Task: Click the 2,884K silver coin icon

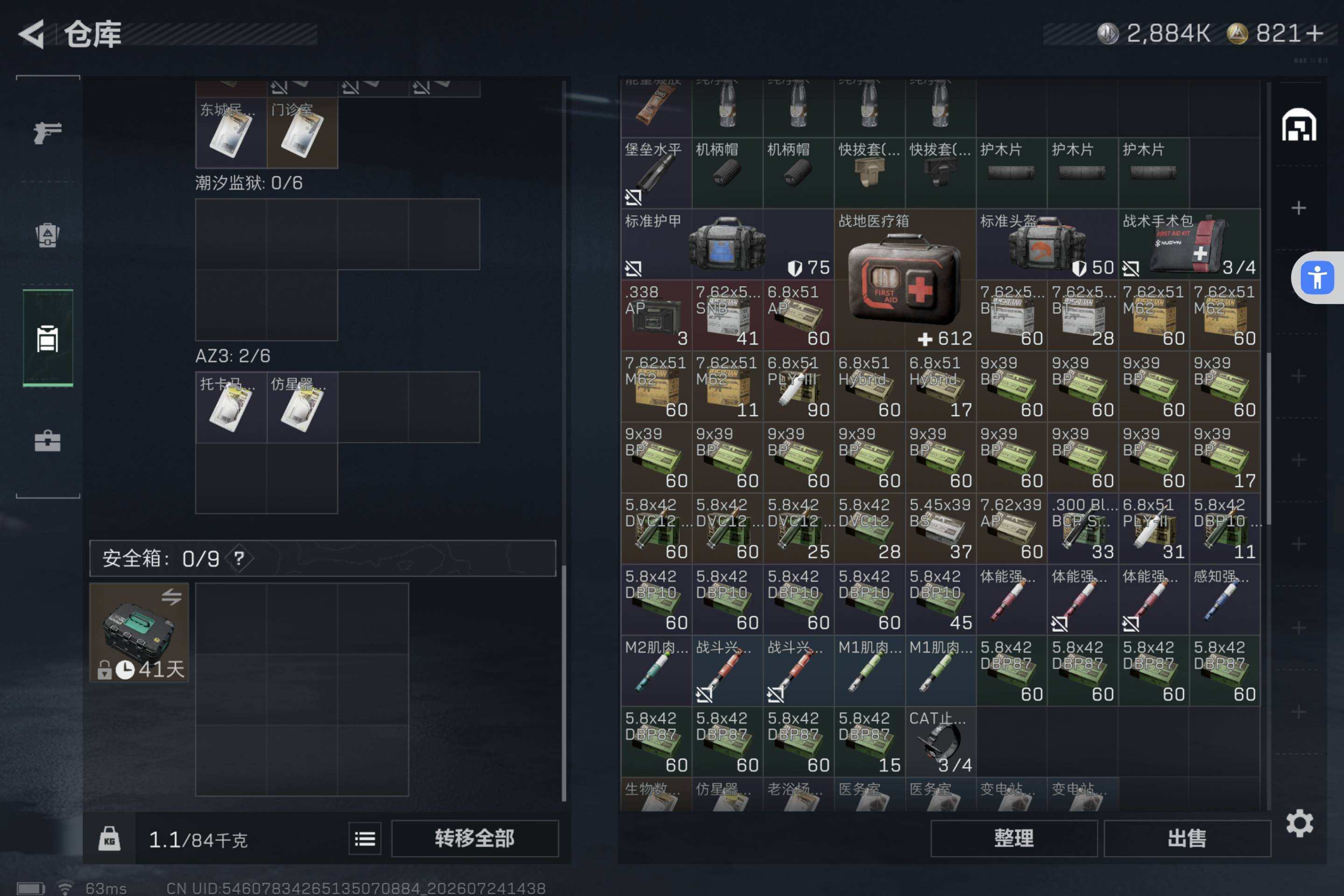Action: point(1107,33)
